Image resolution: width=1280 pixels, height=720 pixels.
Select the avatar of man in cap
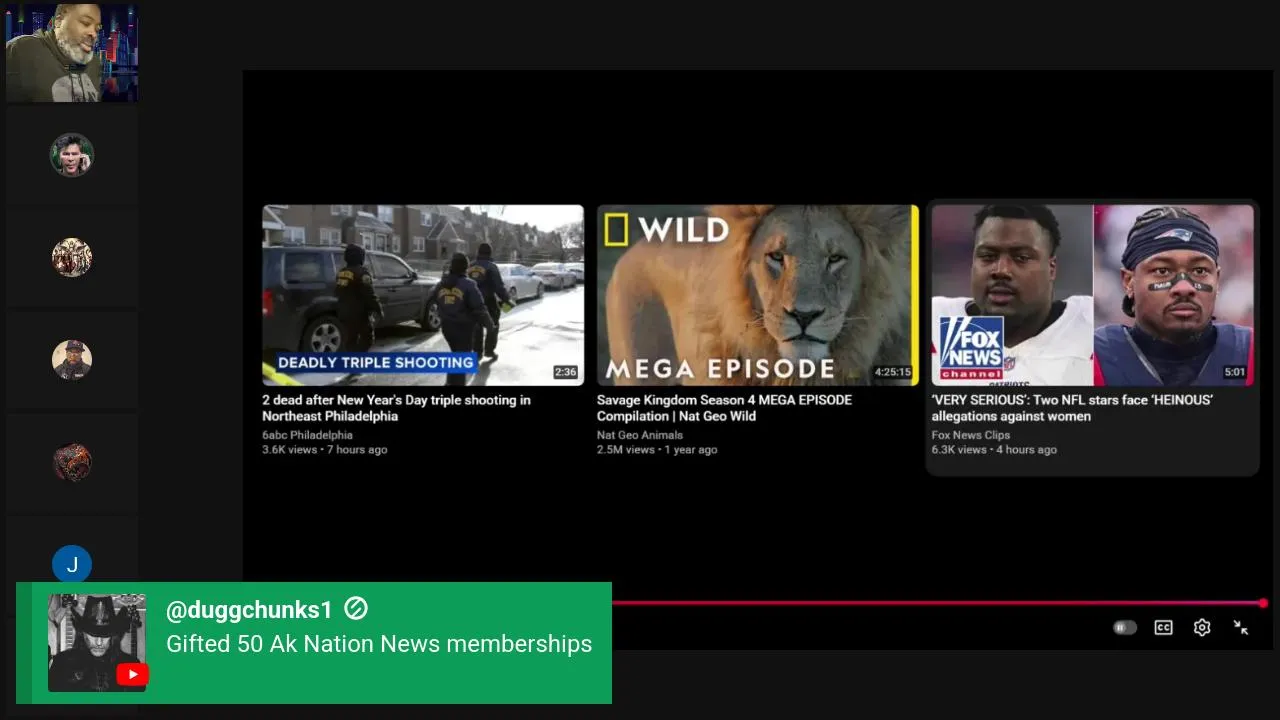click(72, 360)
